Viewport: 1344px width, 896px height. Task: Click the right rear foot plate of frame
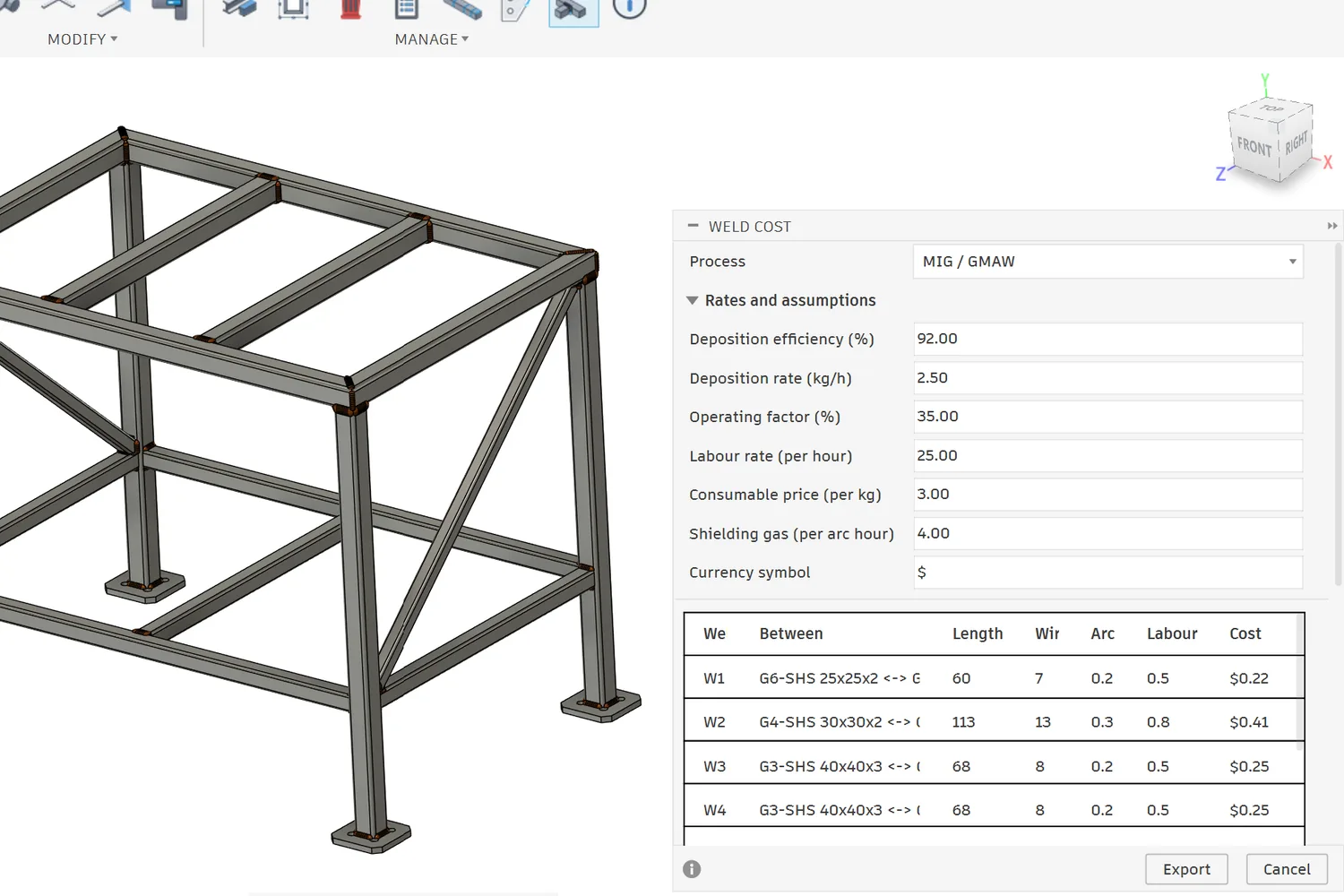click(x=601, y=705)
